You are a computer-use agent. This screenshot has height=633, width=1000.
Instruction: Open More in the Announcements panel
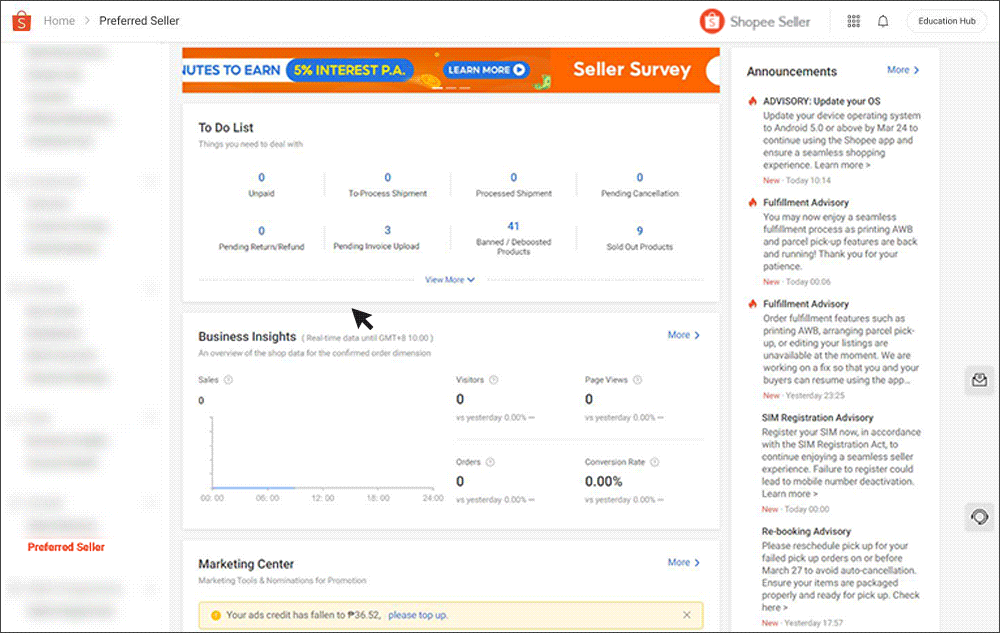click(903, 70)
